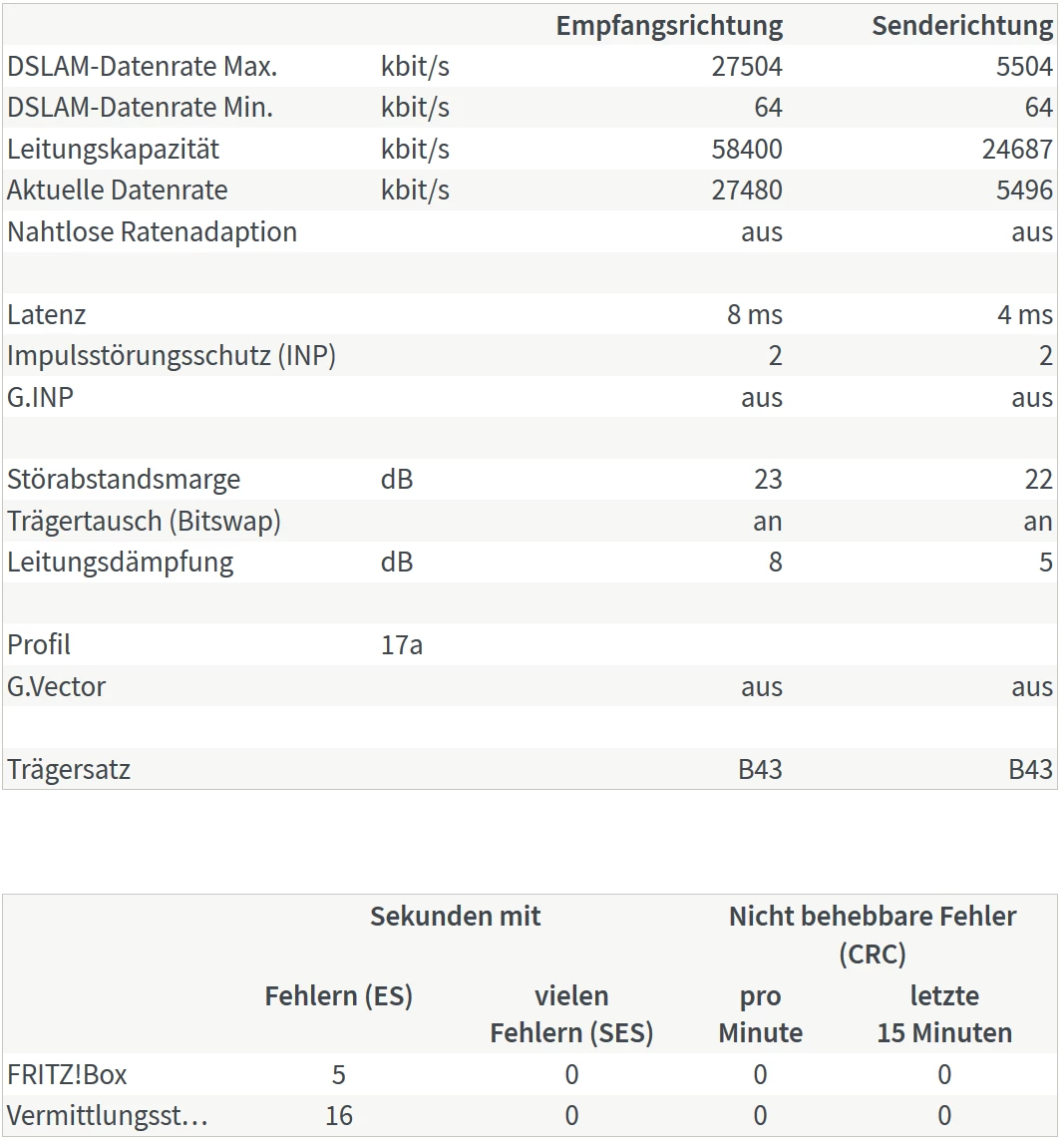
Task: Select the Nahtlose Ratenadaption row label
Action: [x=152, y=232]
